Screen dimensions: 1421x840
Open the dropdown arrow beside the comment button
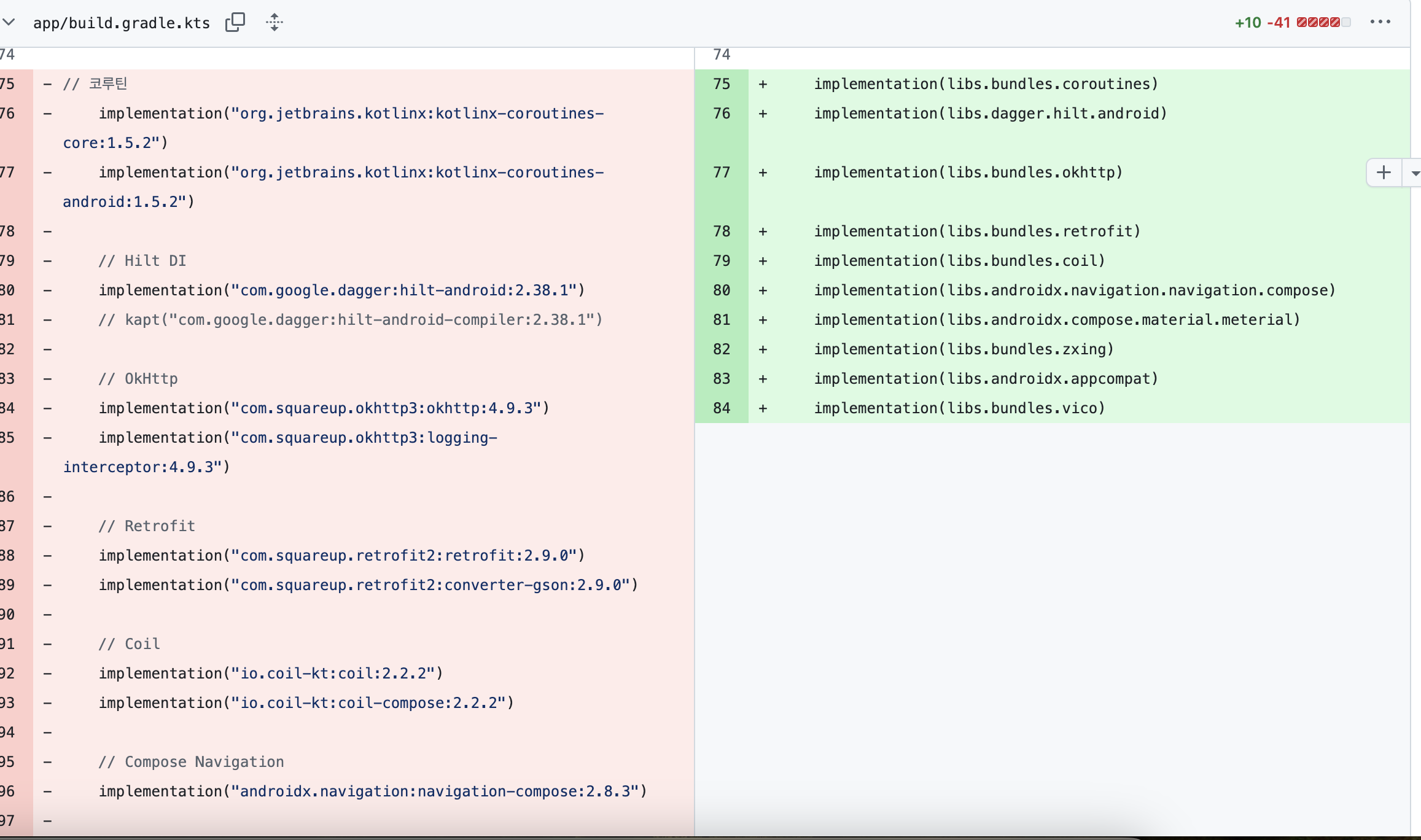pyautogui.click(x=1414, y=173)
